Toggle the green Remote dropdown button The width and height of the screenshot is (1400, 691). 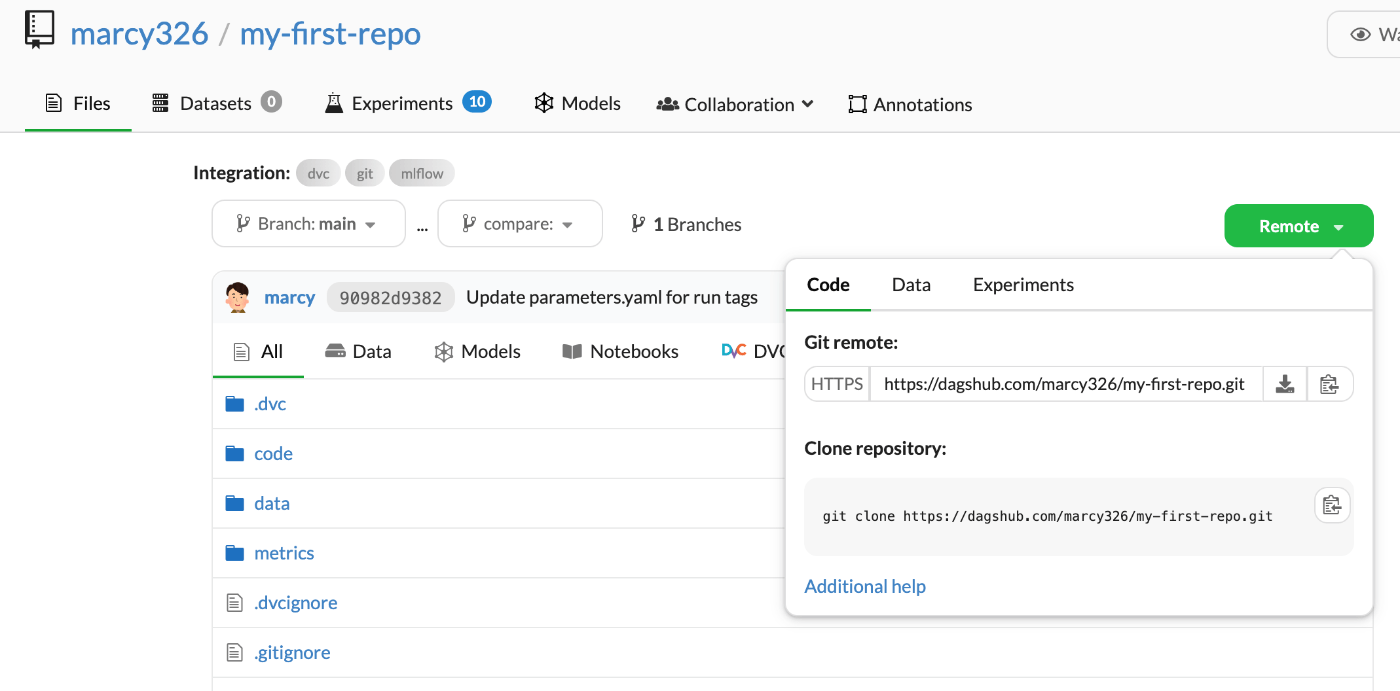(x=1299, y=226)
